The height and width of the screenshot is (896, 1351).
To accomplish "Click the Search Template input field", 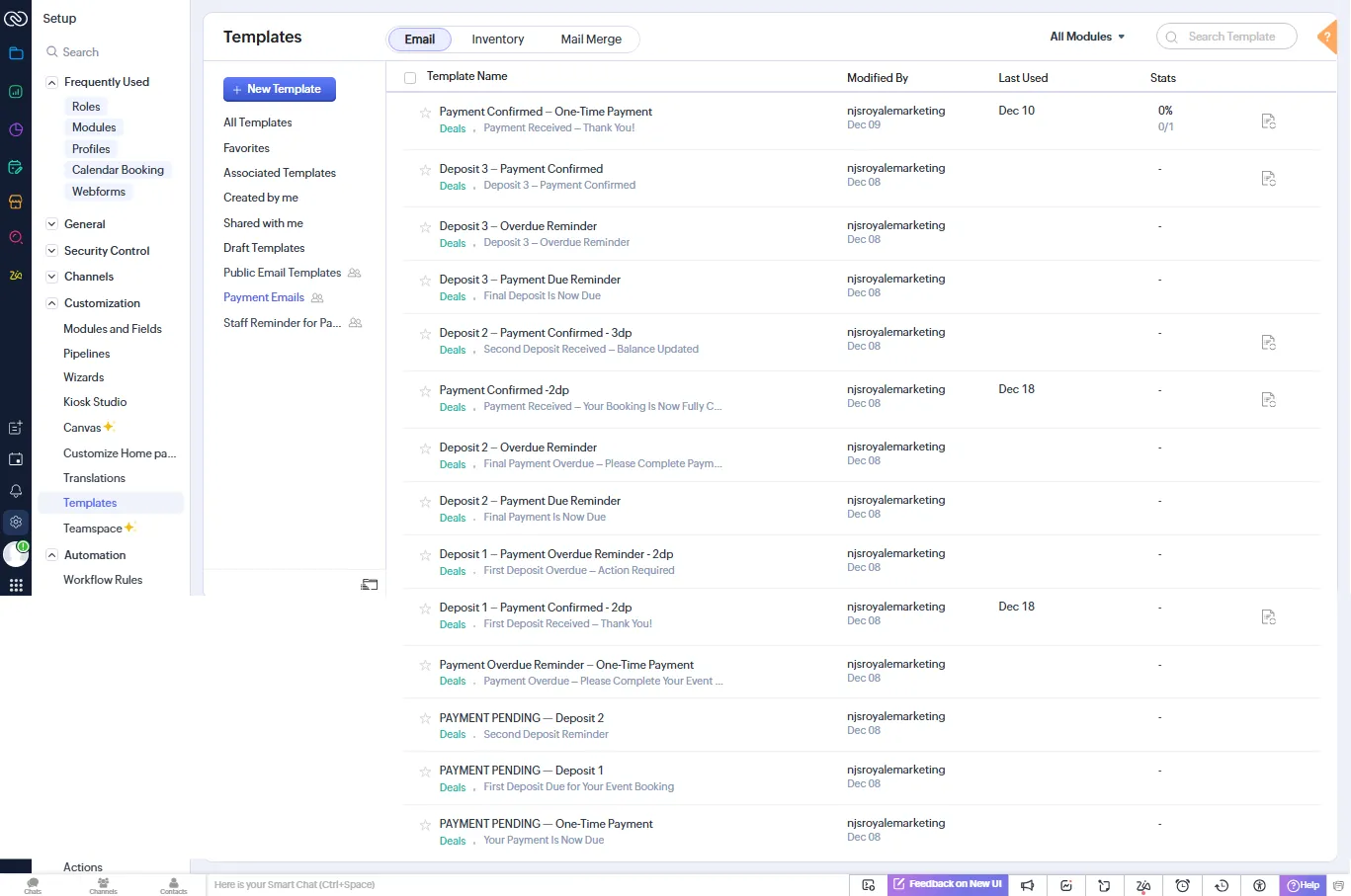I will click(1226, 37).
